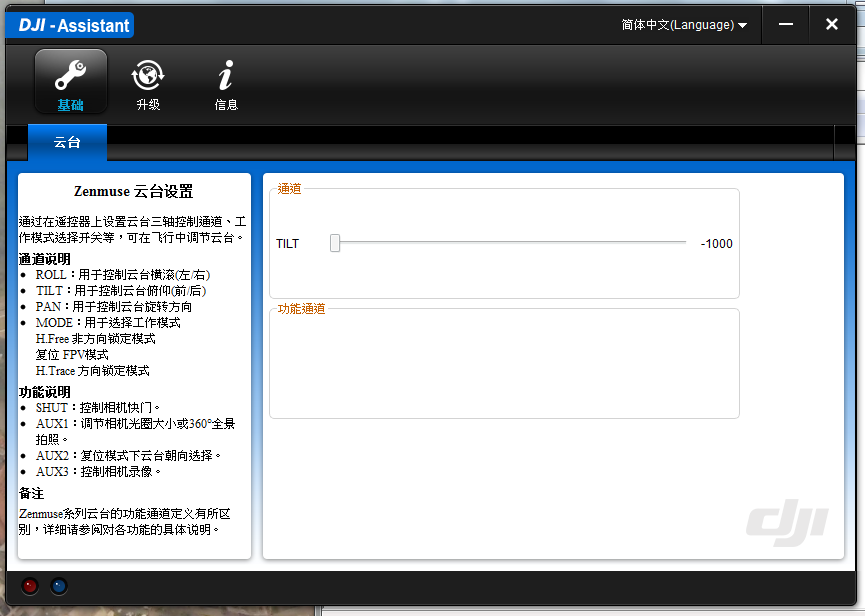Image resolution: width=865 pixels, height=616 pixels.
Task: Click the TILT channel label
Action: tap(287, 244)
